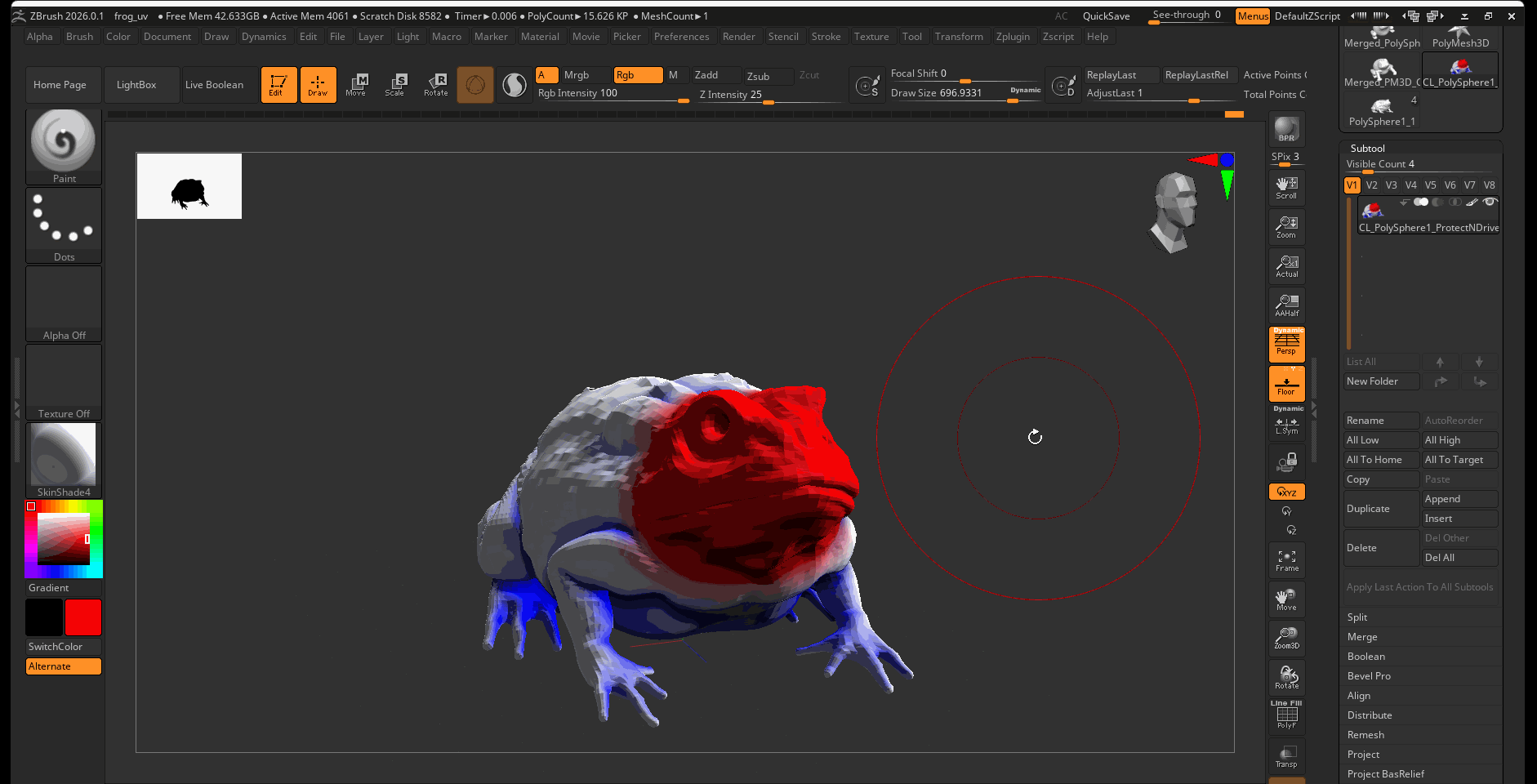
Task: Open the Zplugin menu
Action: click(x=1013, y=37)
